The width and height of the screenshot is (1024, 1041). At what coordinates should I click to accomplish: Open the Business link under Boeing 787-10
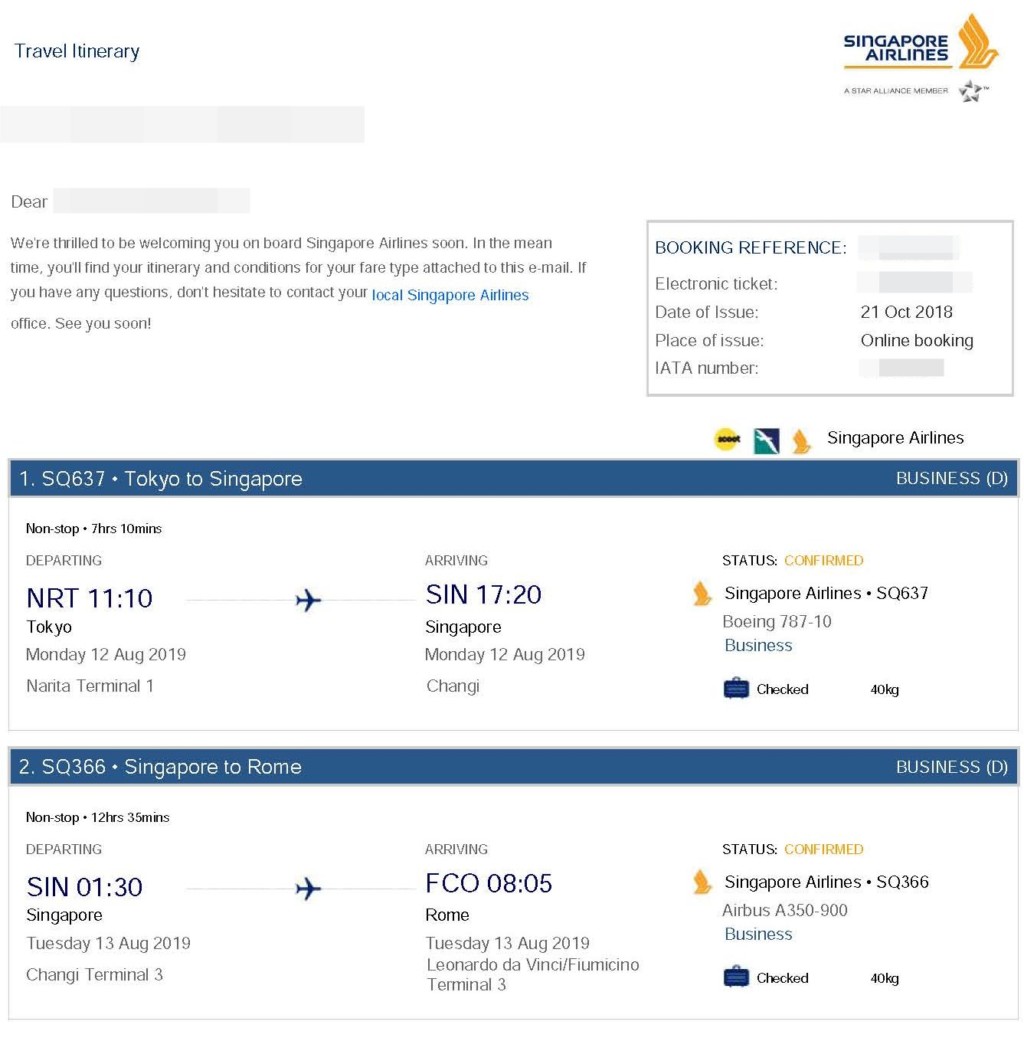coord(758,646)
